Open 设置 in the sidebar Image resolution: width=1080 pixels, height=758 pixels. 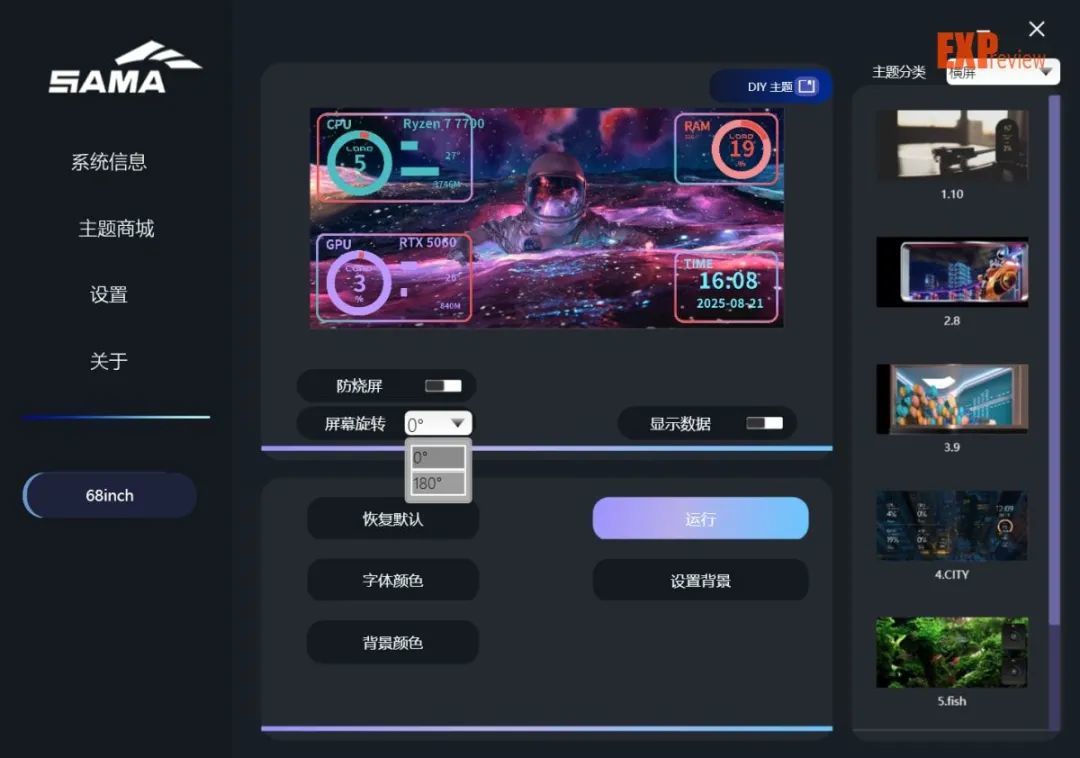pos(109,295)
